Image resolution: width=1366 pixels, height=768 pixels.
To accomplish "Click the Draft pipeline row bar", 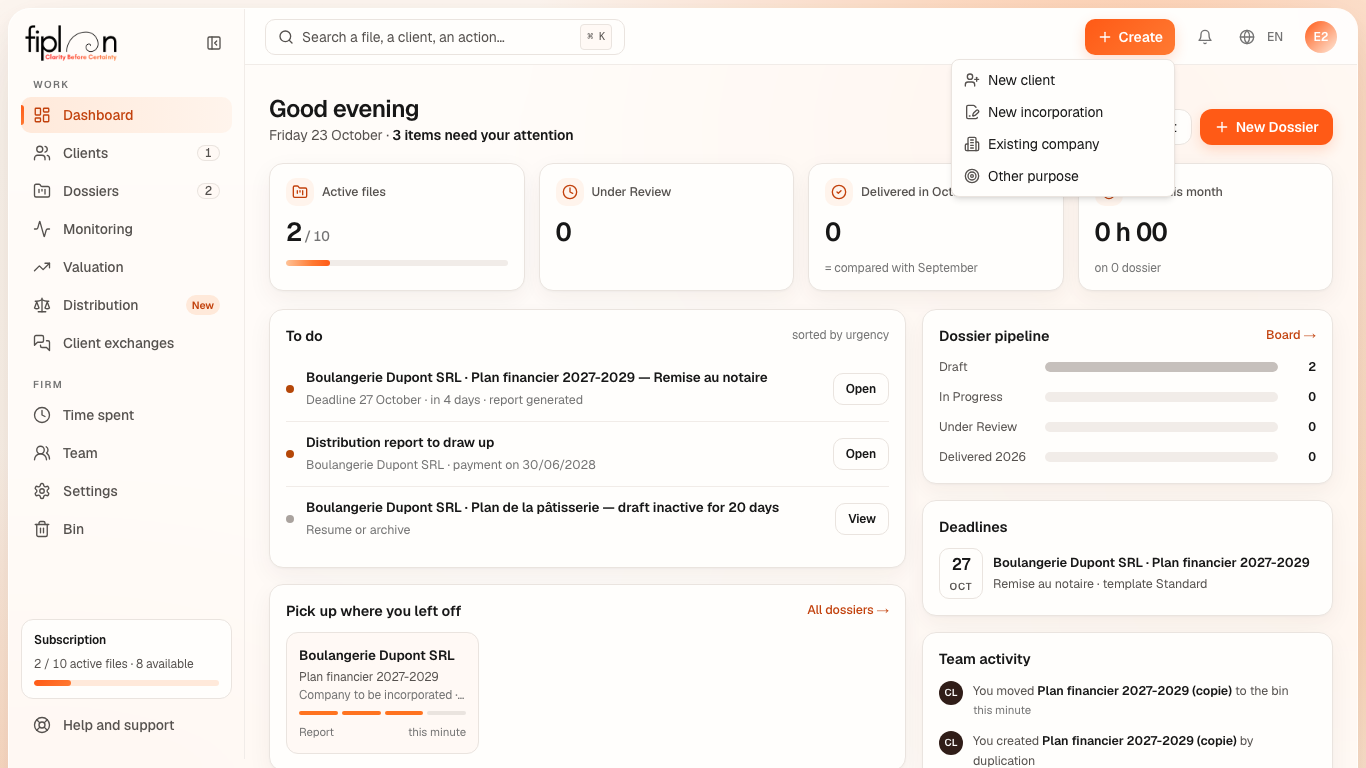I will pos(1161,367).
